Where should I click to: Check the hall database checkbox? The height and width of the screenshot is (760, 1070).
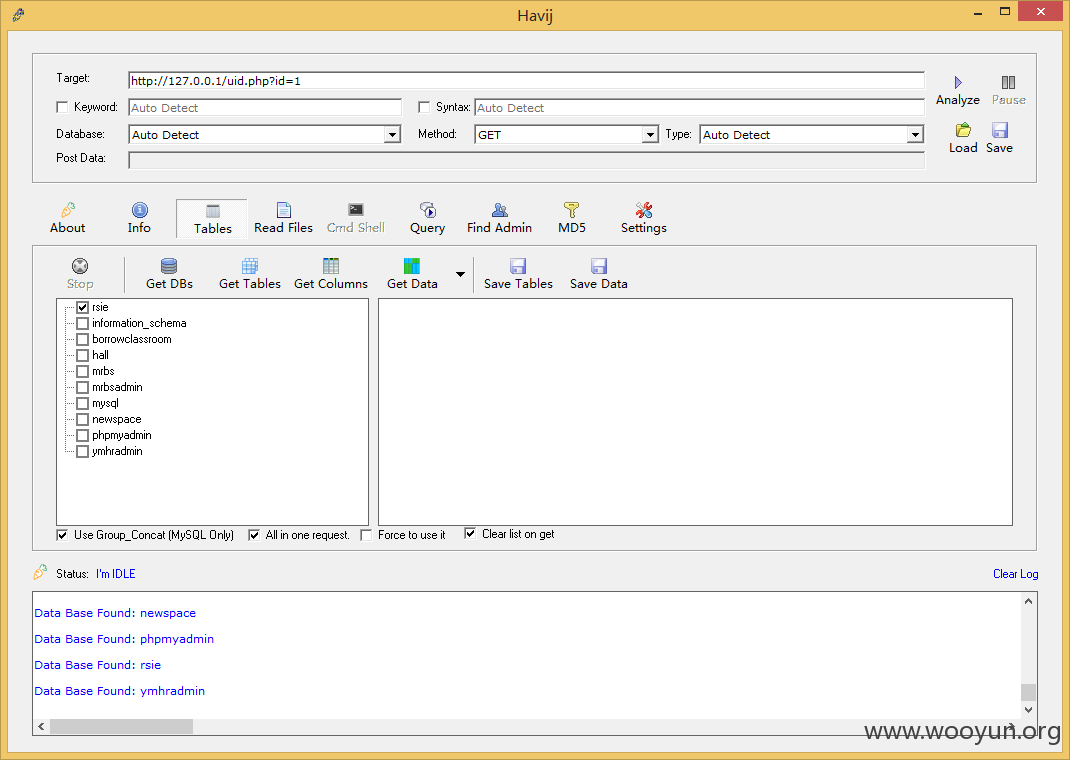tap(83, 355)
